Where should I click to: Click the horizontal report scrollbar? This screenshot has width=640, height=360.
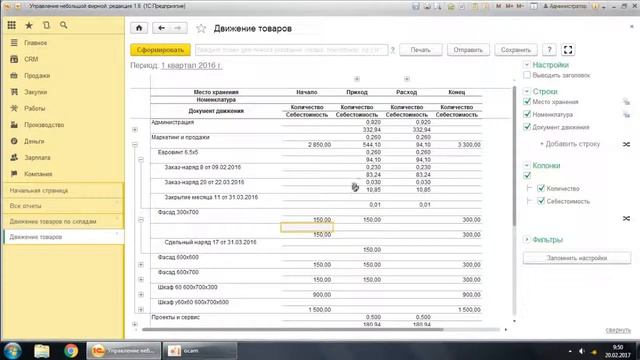click(x=292, y=329)
